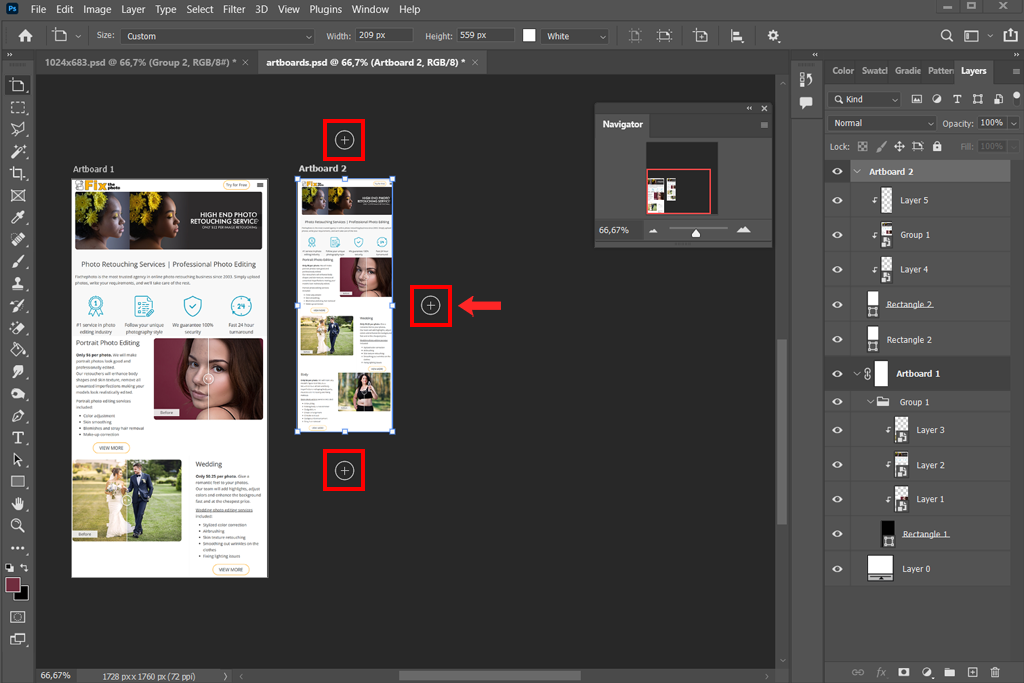Image resolution: width=1024 pixels, height=683 pixels.
Task: Select the Zoom tool
Action: 18,526
